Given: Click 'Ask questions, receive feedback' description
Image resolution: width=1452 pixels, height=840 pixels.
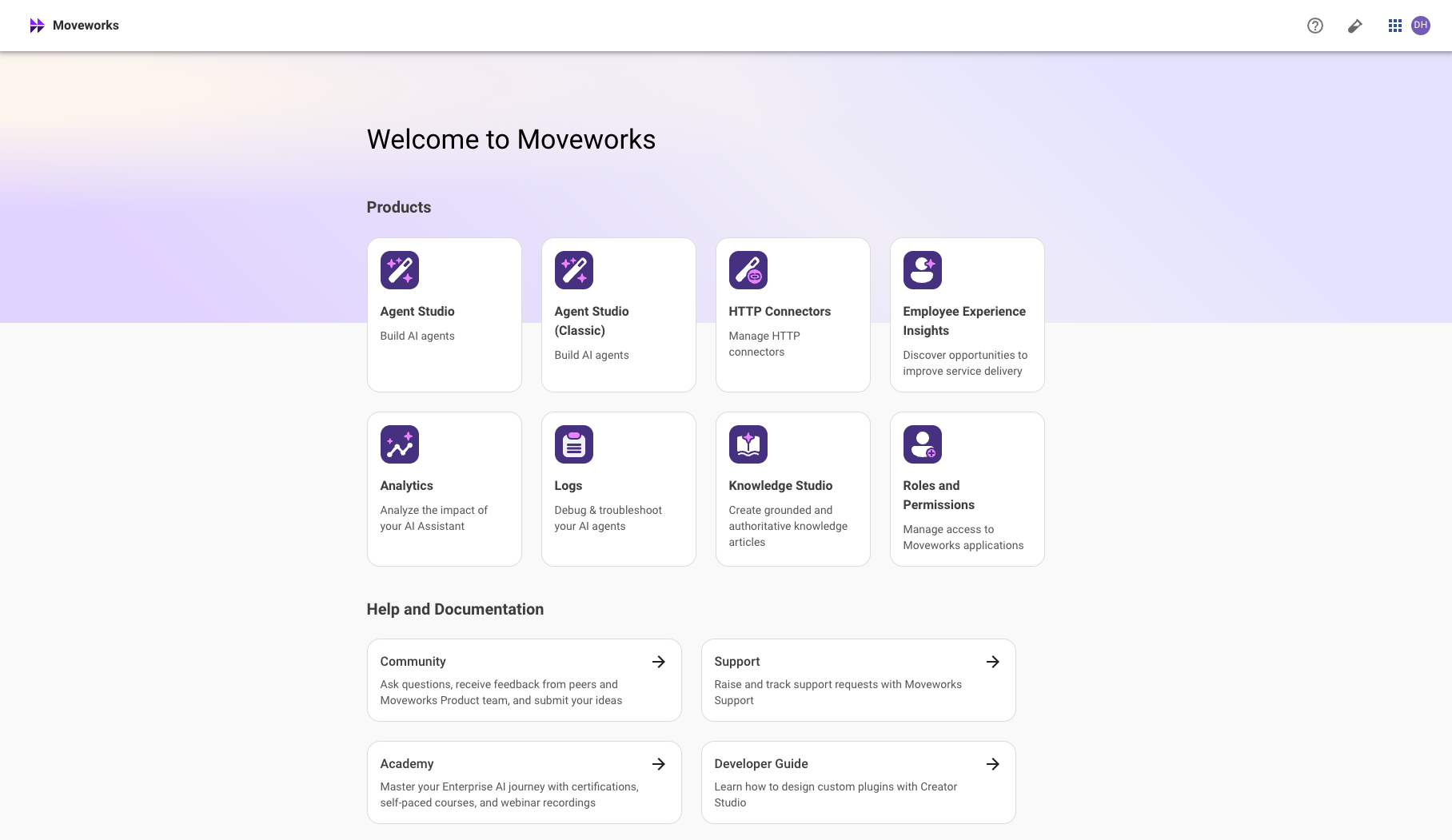Looking at the screenshot, I should (501, 693).
